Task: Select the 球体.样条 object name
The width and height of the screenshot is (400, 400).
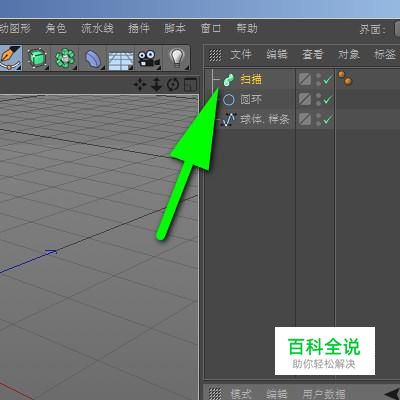Action: pyautogui.click(x=265, y=119)
